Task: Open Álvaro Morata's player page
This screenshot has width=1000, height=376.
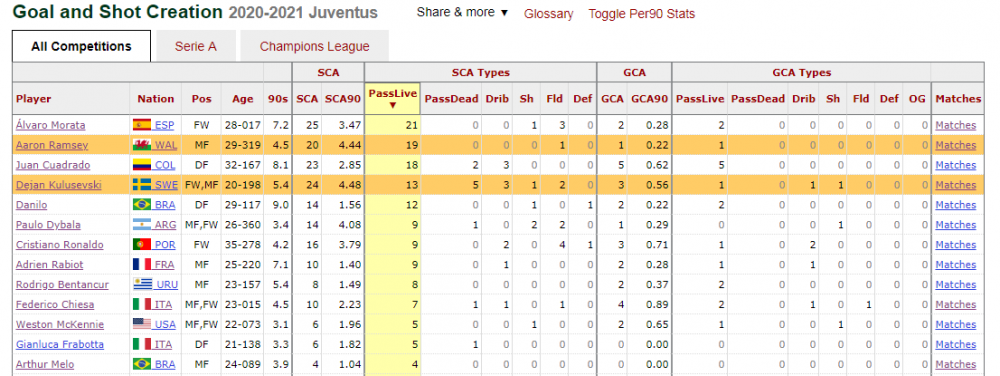Action: pyautogui.click(x=50, y=125)
